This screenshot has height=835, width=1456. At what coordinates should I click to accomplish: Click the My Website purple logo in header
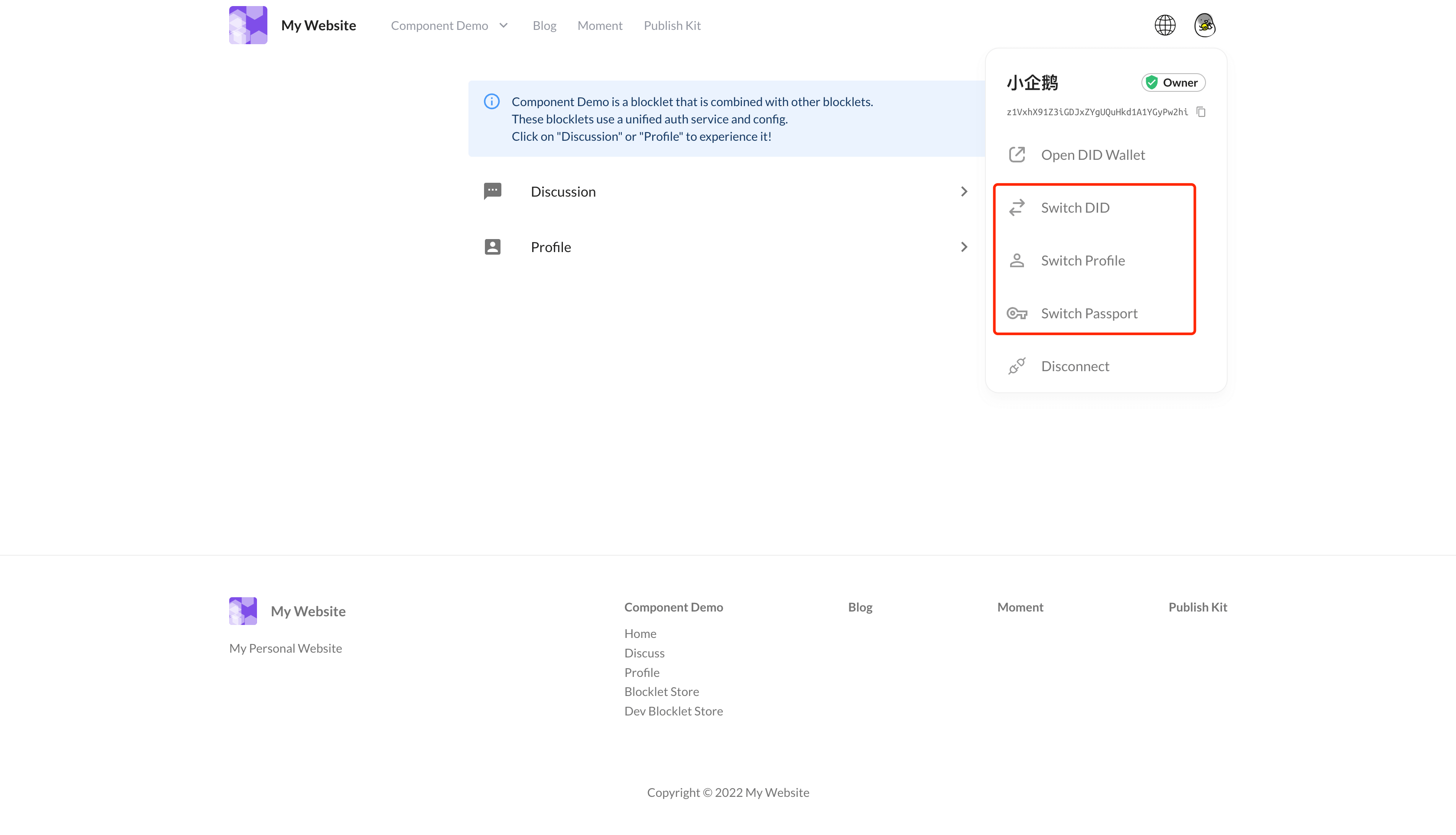point(248,25)
